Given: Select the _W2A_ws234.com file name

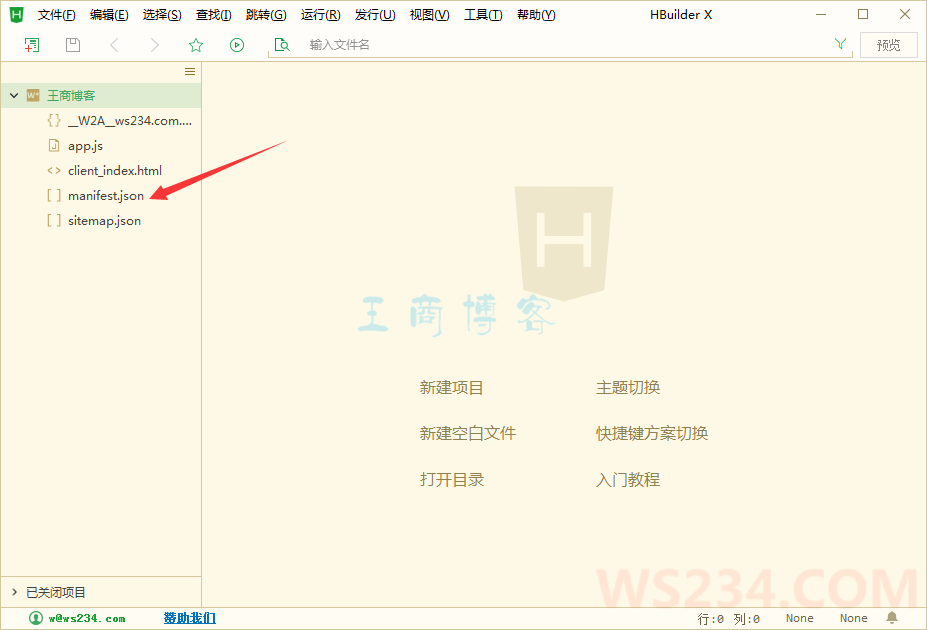Looking at the screenshot, I should point(130,121).
